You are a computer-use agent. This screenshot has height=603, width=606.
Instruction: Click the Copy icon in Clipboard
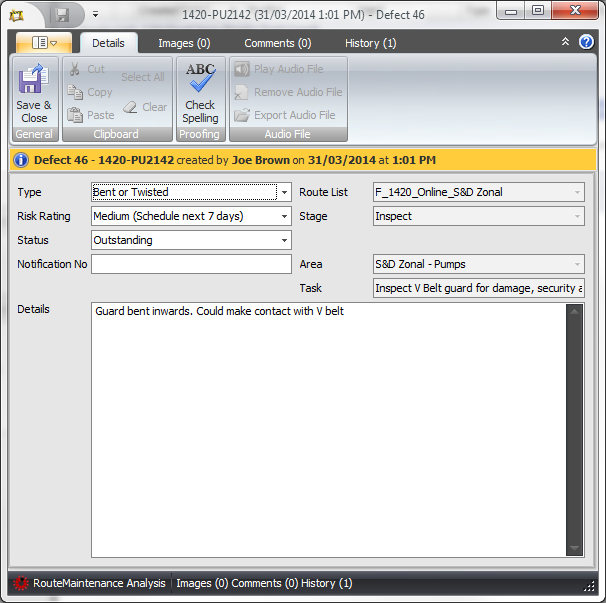75,92
